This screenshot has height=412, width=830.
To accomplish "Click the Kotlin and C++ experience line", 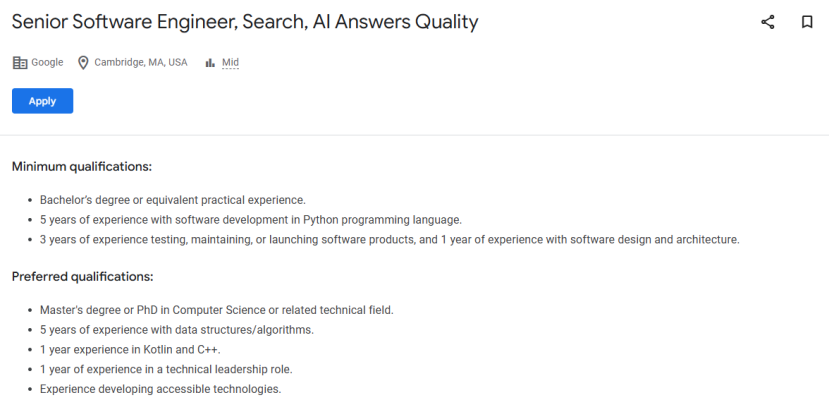I will tap(130, 350).
